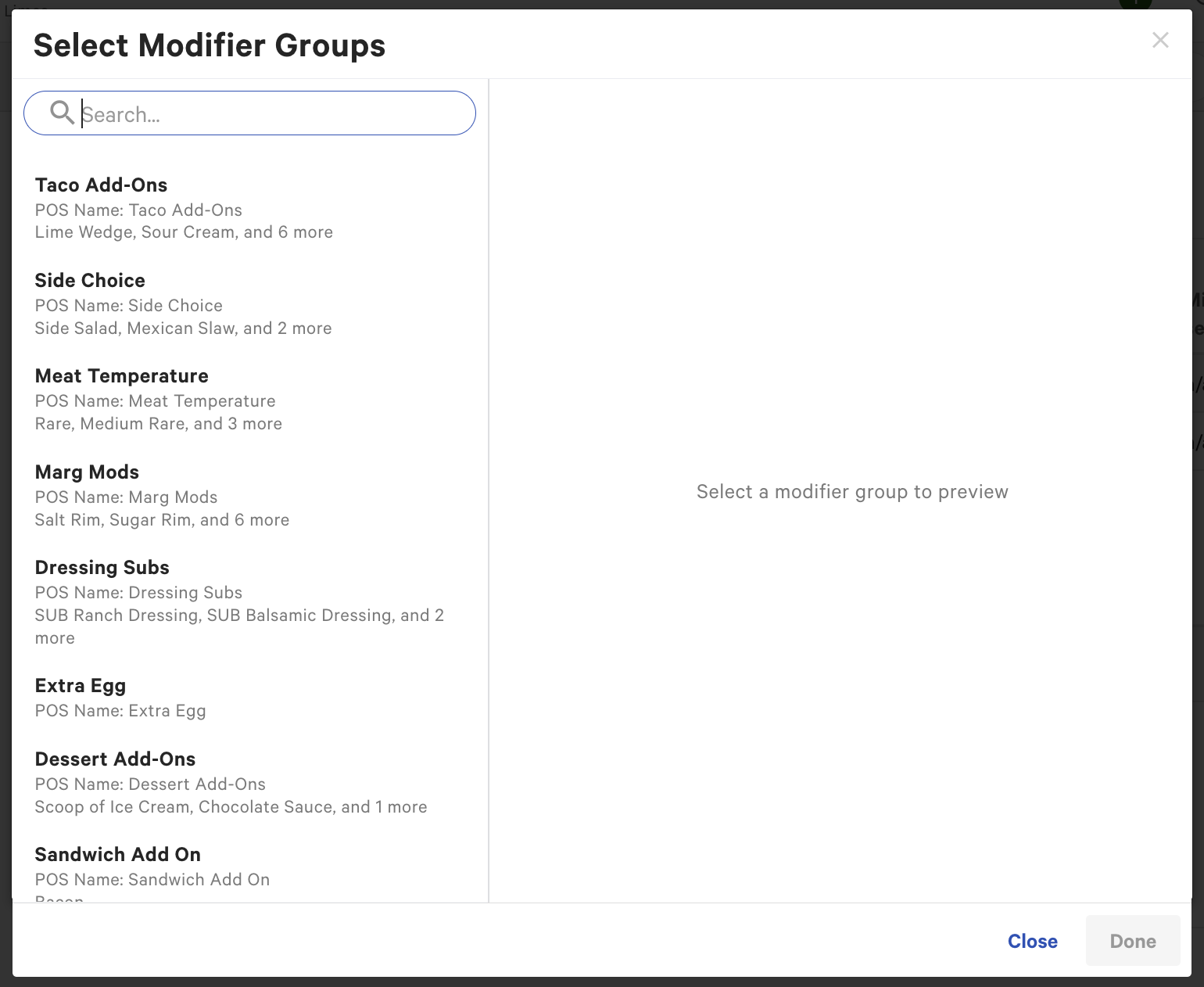Select the Taco Add-Ons modifier group
The width and height of the screenshot is (1204, 987).
(x=101, y=185)
